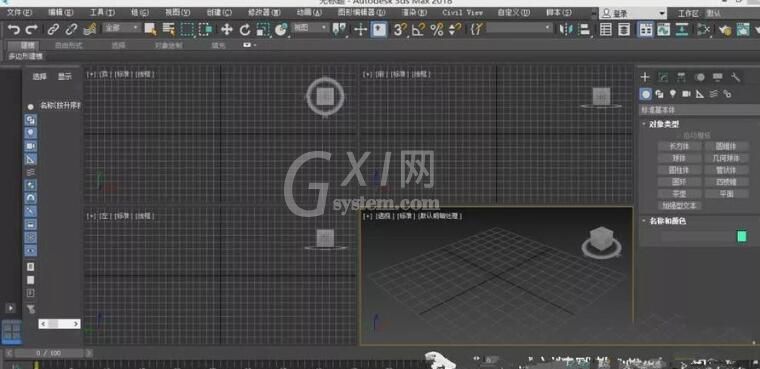Click the 圆柱体 cylinder button
760x369 pixels.
(x=680, y=170)
